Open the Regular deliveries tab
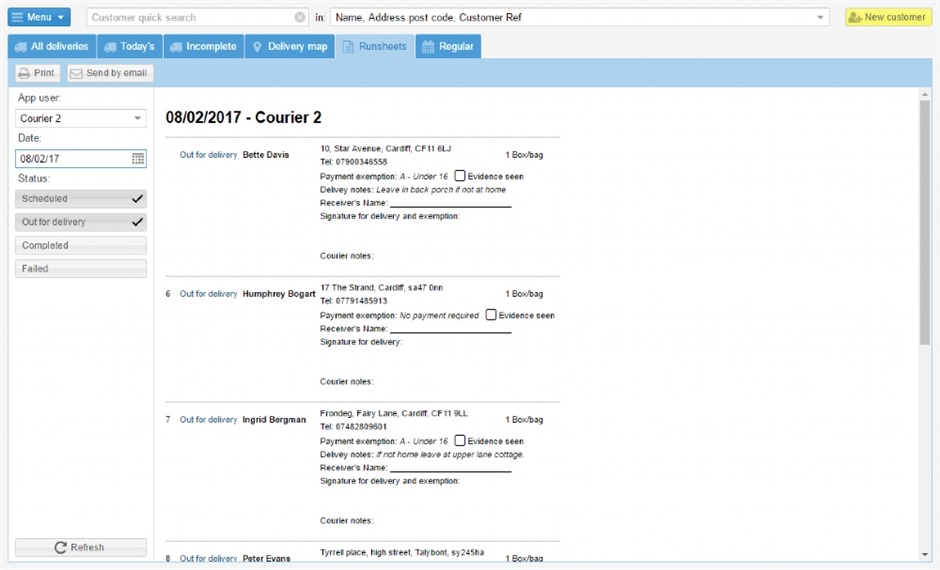Screen dimensions: 940x570 pyautogui.click(x=448, y=46)
